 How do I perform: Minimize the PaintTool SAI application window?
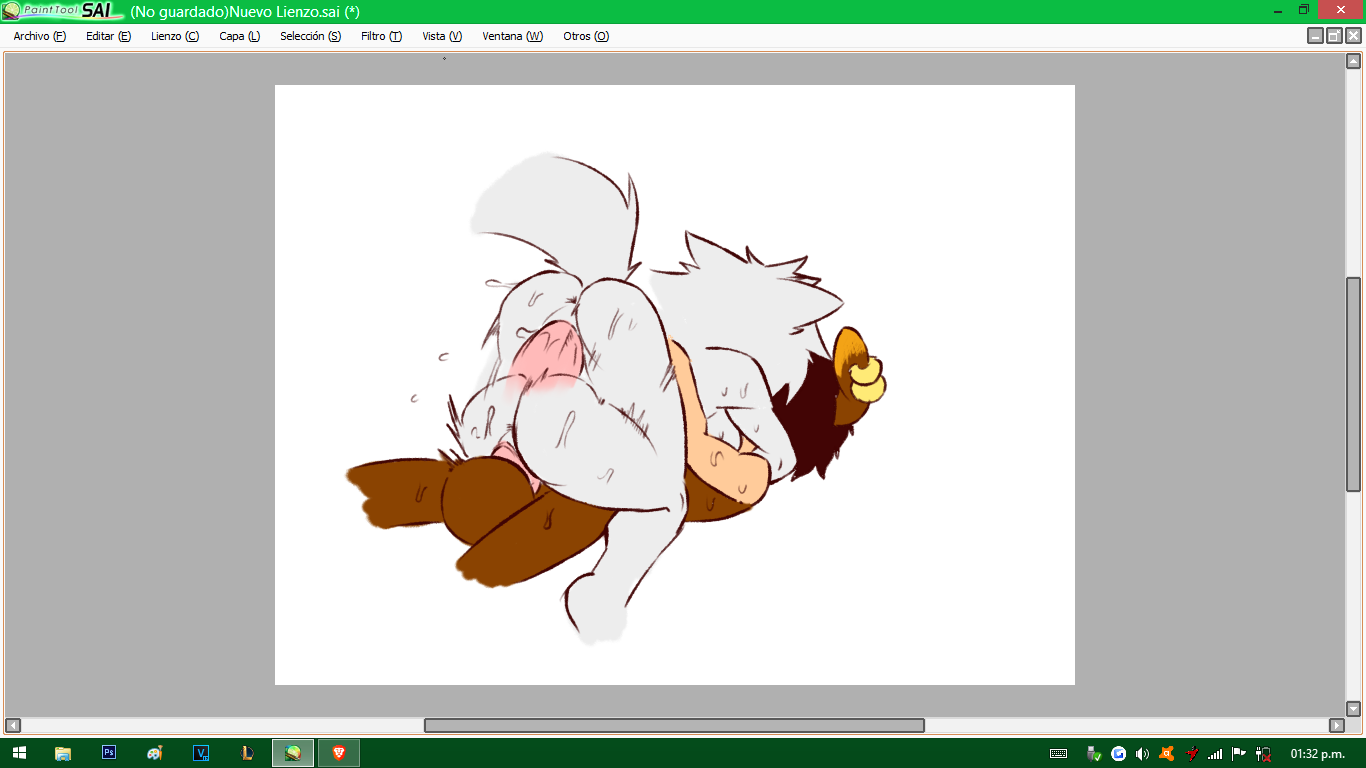point(1278,10)
